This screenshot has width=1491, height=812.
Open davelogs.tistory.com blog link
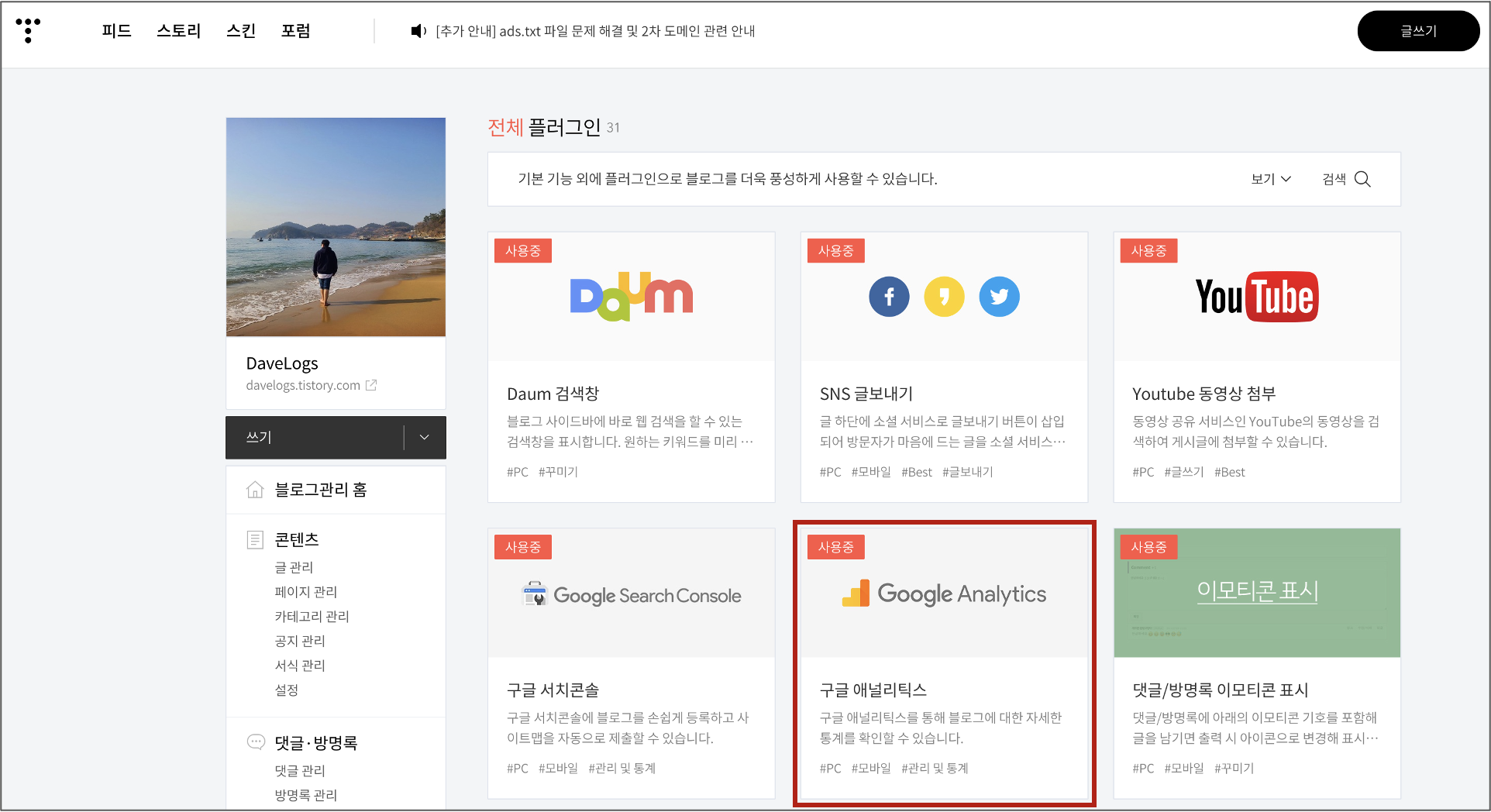coord(303,385)
